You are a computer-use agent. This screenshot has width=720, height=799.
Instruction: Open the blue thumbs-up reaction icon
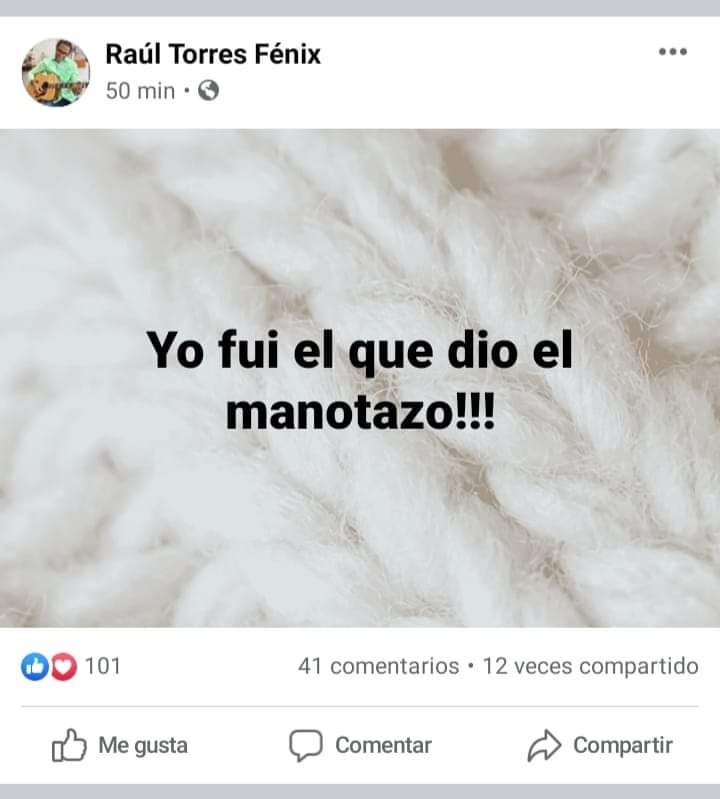[x=35, y=667]
